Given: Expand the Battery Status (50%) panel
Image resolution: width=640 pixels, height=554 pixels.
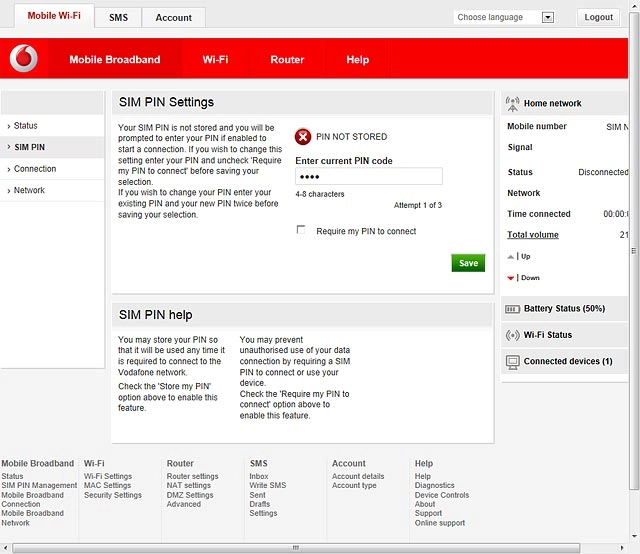Looking at the screenshot, I should coord(564,309).
